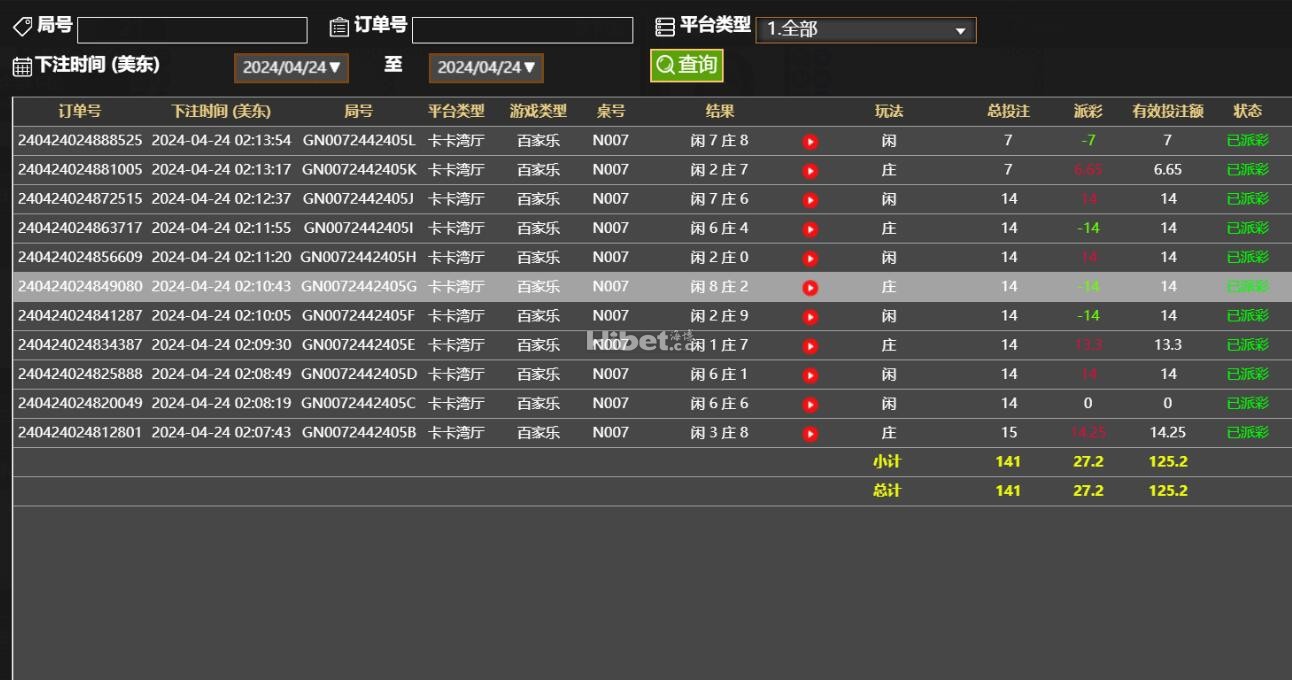
Task: Click the 已派彩 status of order 240424024812801
Action: point(1247,432)
